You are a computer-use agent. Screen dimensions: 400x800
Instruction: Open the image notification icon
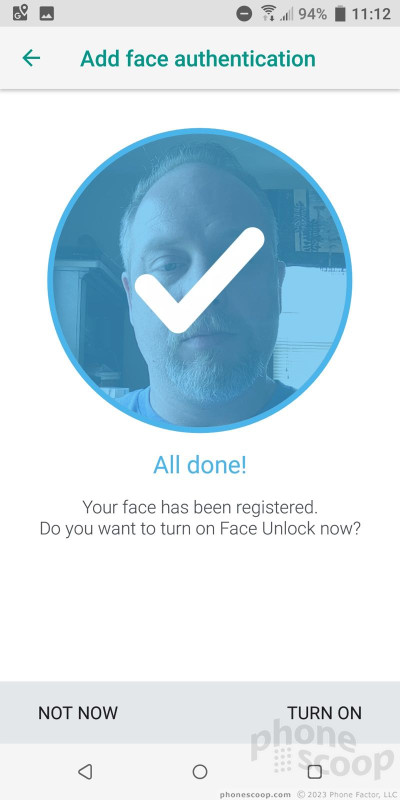47,14
